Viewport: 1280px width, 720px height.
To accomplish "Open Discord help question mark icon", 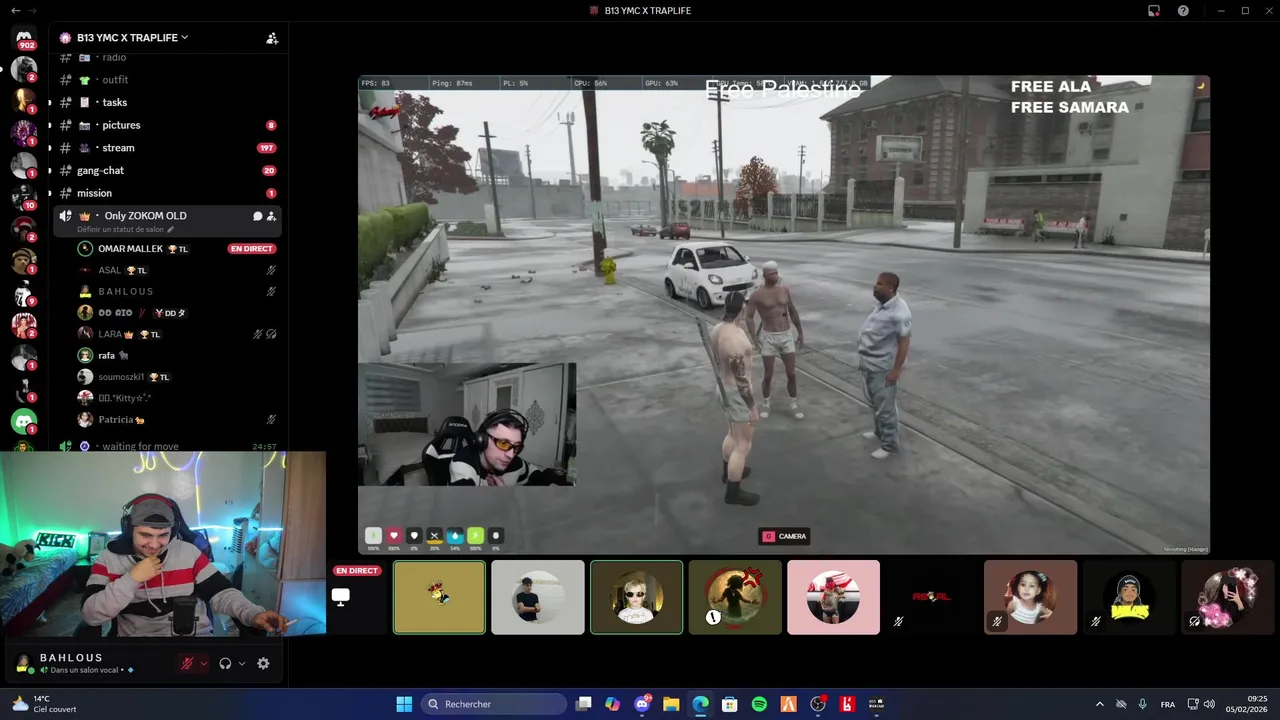I will point(1184,11).
